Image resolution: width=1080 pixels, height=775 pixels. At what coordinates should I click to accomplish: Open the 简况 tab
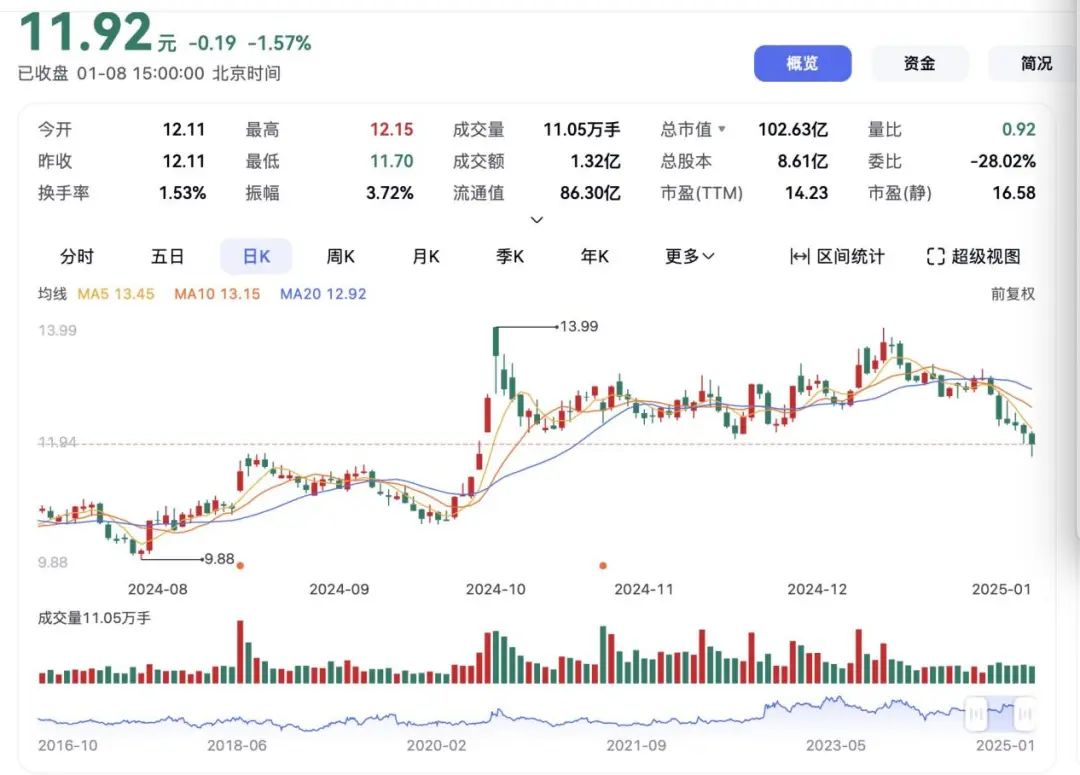coord(1036,64)
